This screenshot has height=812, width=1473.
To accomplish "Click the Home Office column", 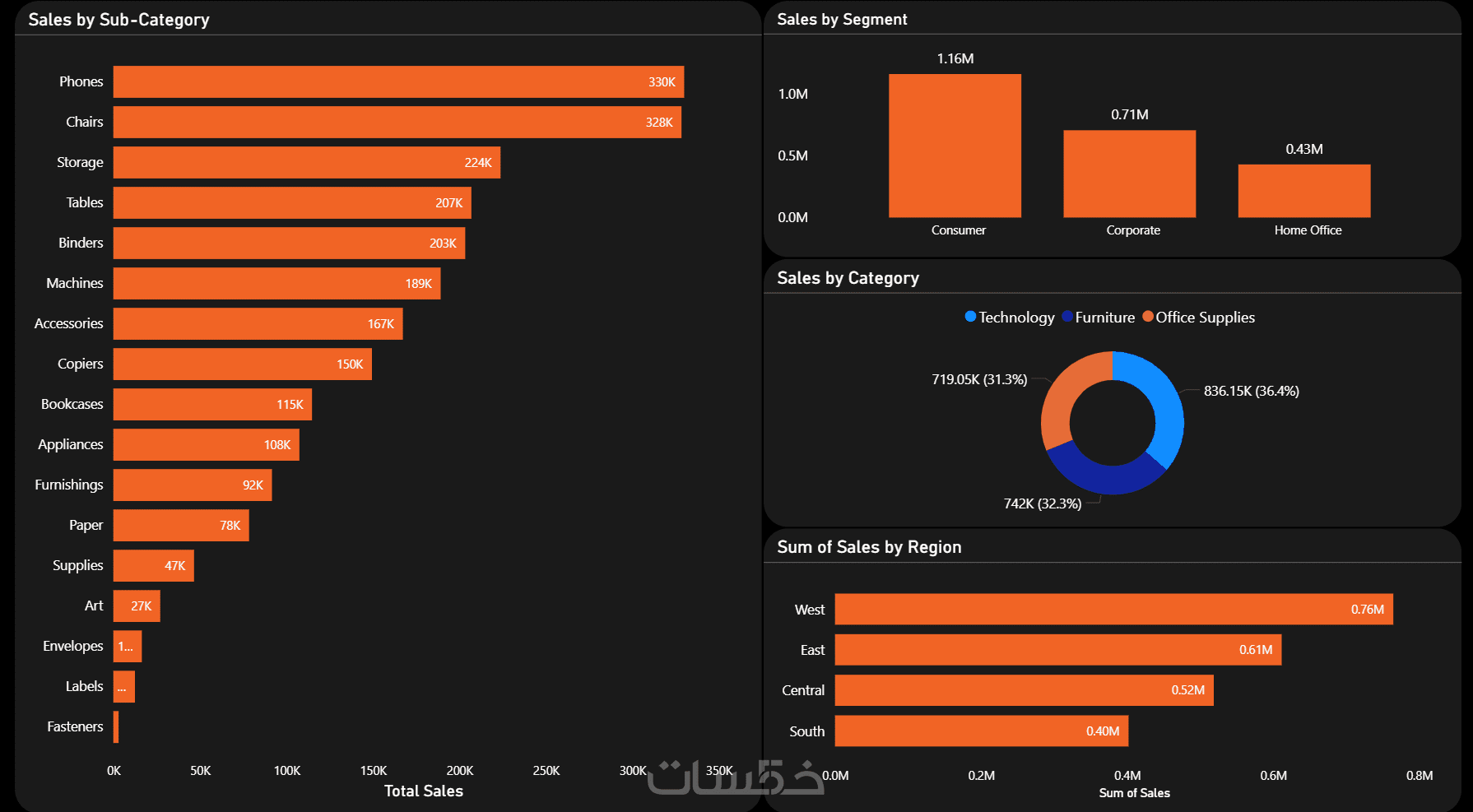I will tap(1304, 191).
